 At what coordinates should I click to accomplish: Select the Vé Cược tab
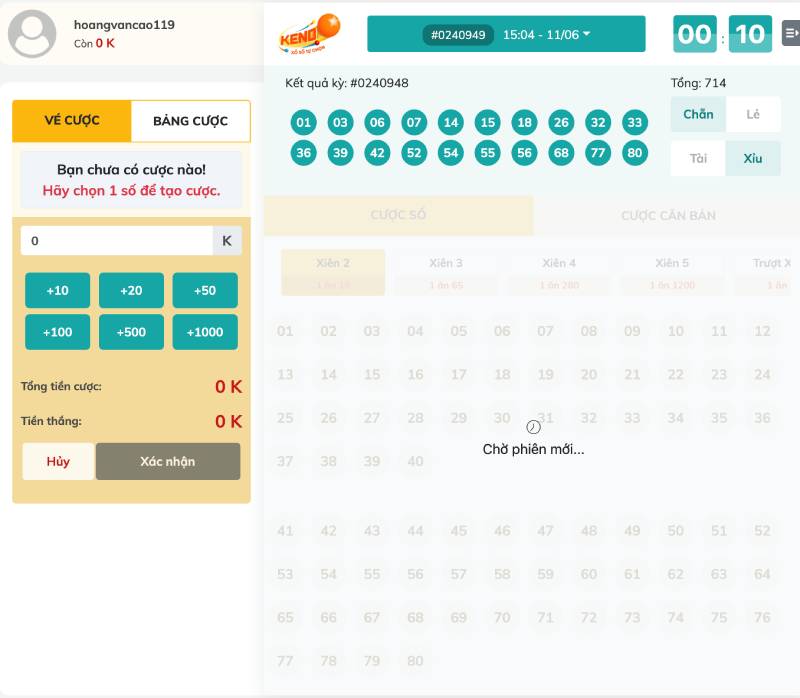[72, 121]
